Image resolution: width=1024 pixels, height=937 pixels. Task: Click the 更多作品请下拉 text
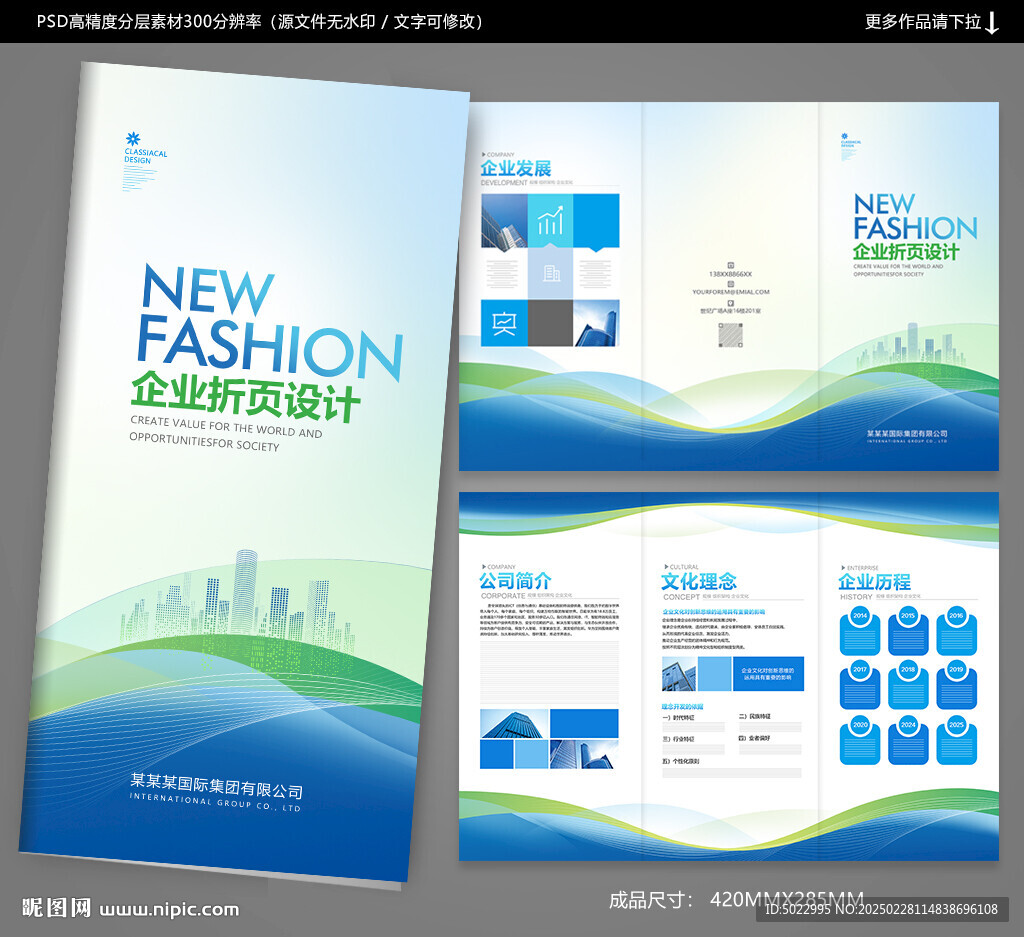point(923,22)
